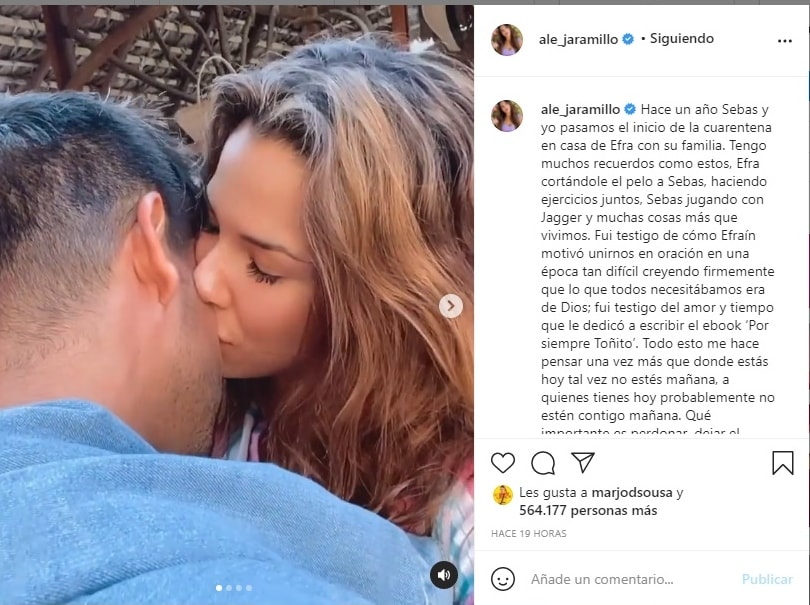
Task: Click caption avatar of ale_jaramillo
Action: 507,115
